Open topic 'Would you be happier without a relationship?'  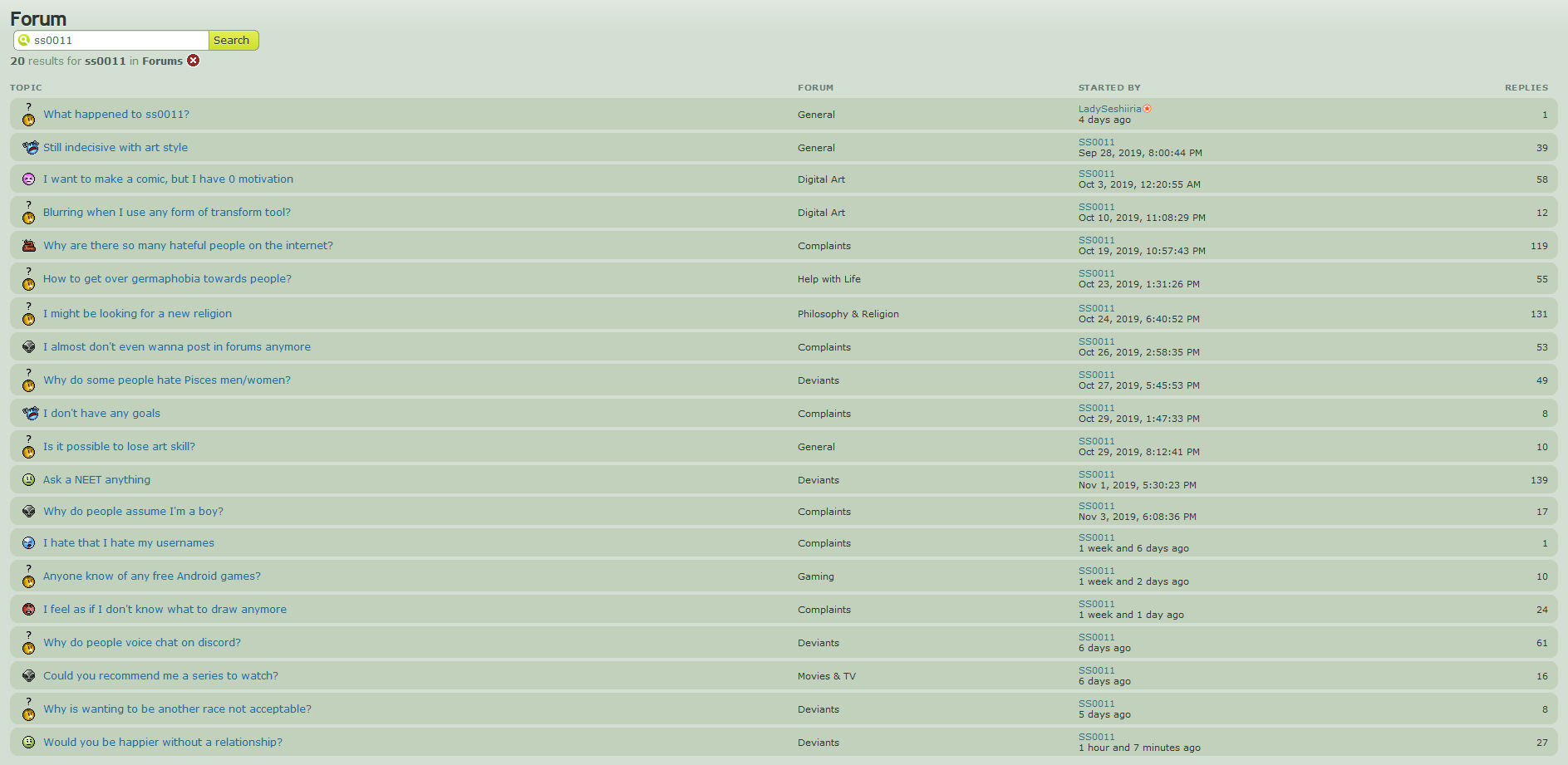click(x=163, y=743)
